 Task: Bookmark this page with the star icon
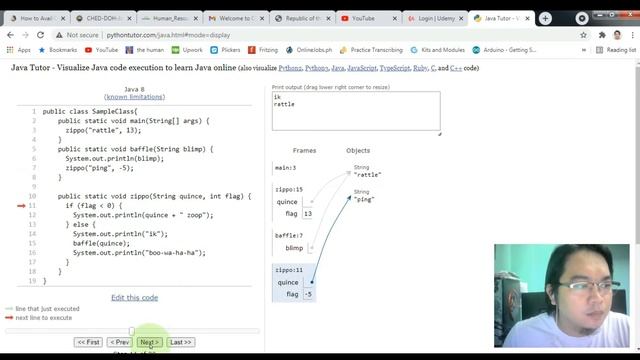583,35
